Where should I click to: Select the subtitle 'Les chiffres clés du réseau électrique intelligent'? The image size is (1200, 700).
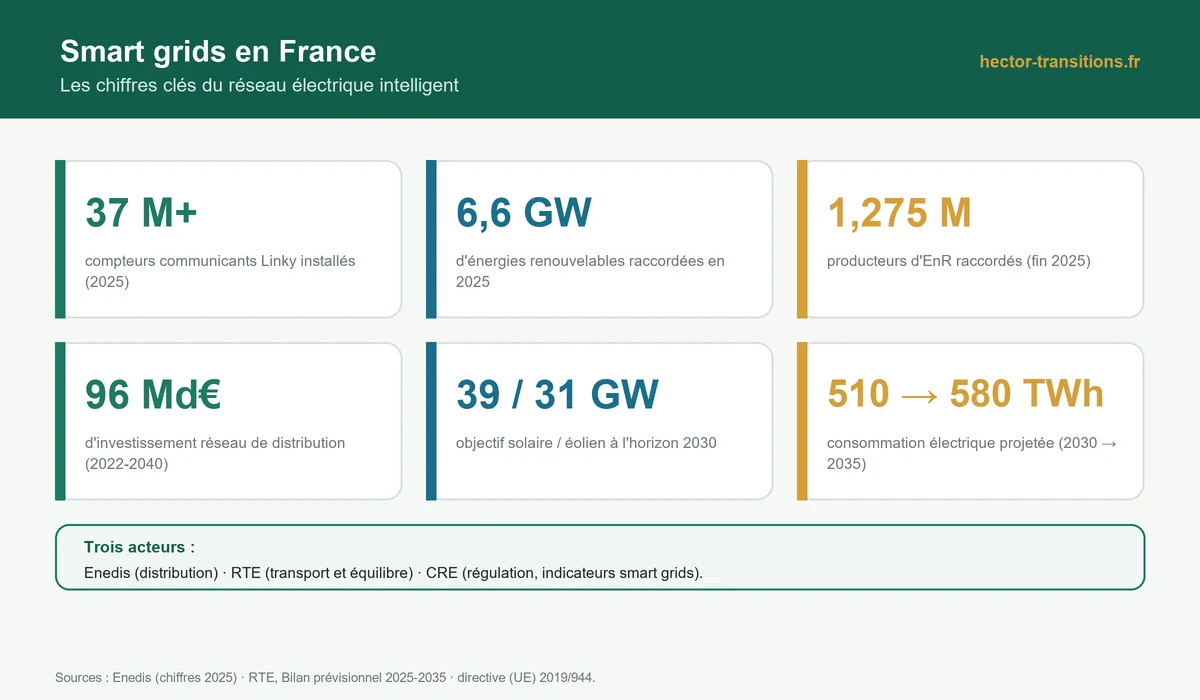coord(259,86)
